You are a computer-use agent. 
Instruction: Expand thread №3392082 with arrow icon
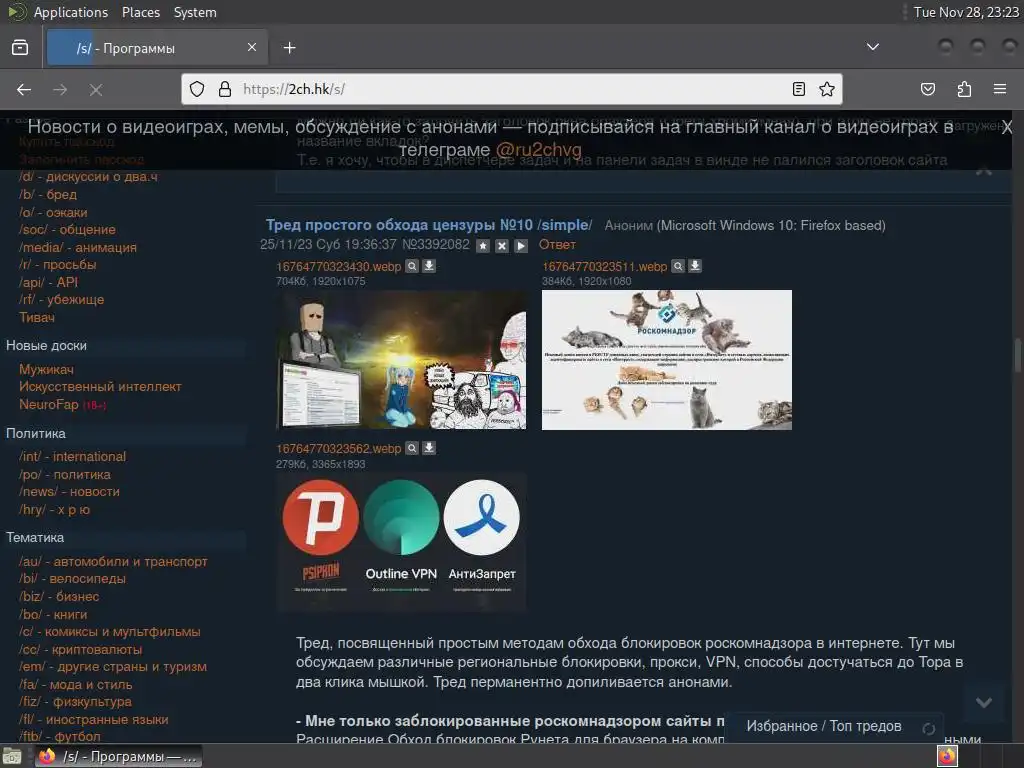[520, 246]
